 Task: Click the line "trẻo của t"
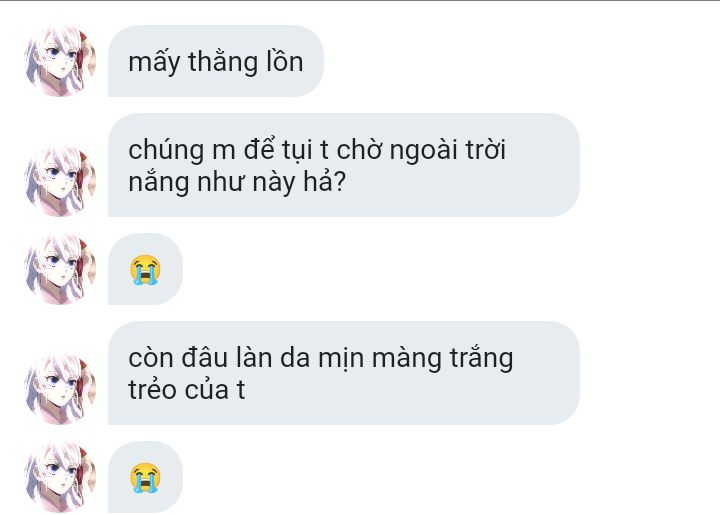click(186, 390)
